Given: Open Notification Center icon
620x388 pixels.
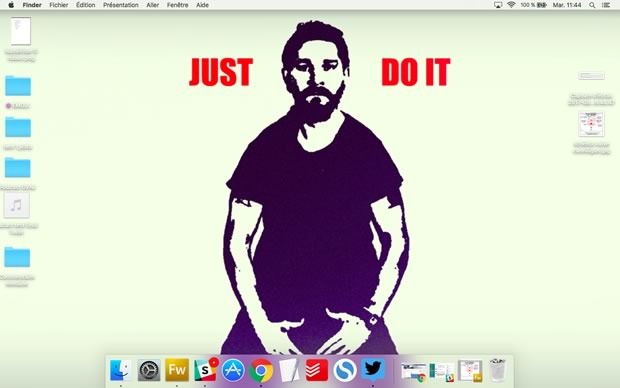Looking at the screenshot, I should coord(606,5).
